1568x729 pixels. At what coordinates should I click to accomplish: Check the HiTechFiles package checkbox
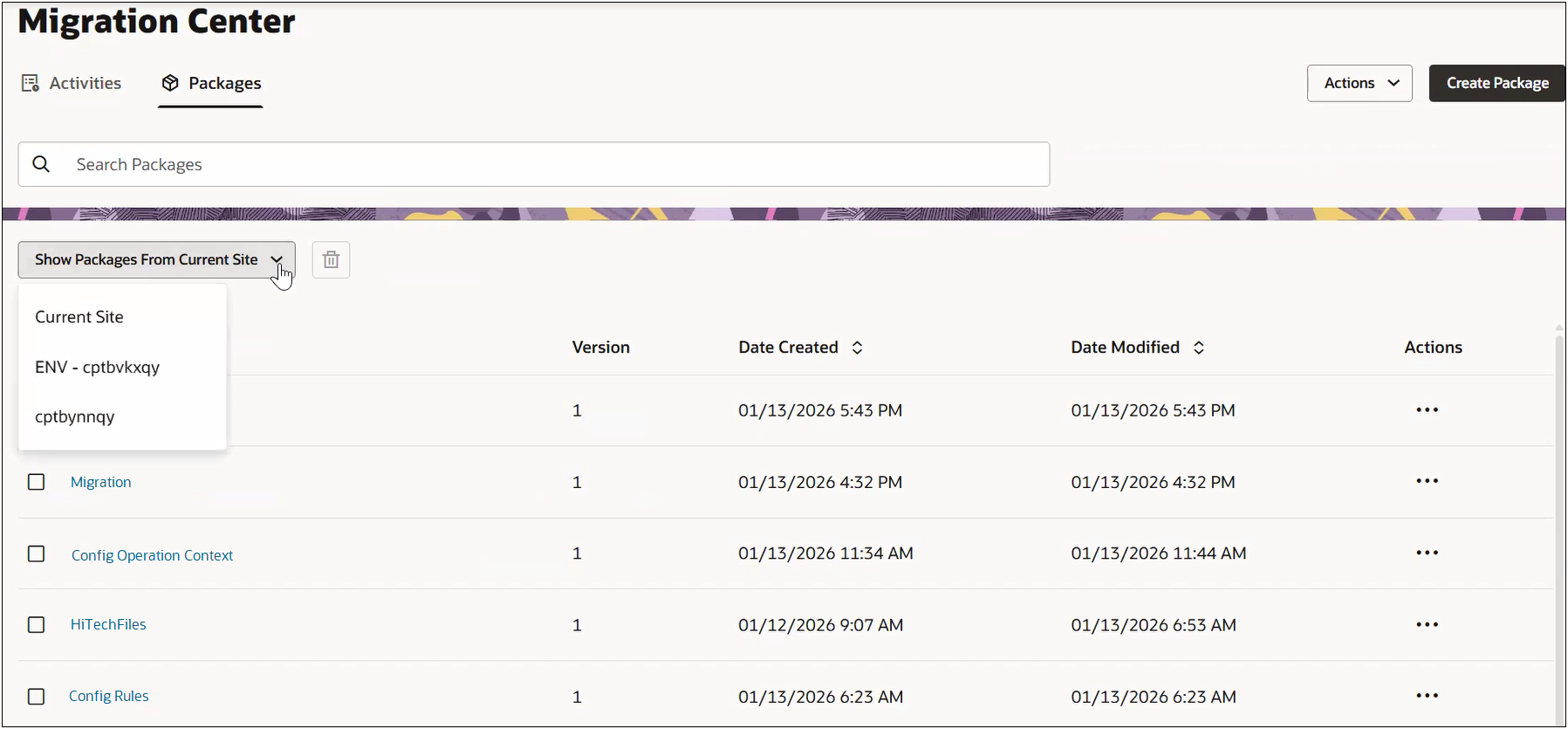point(36,625)
